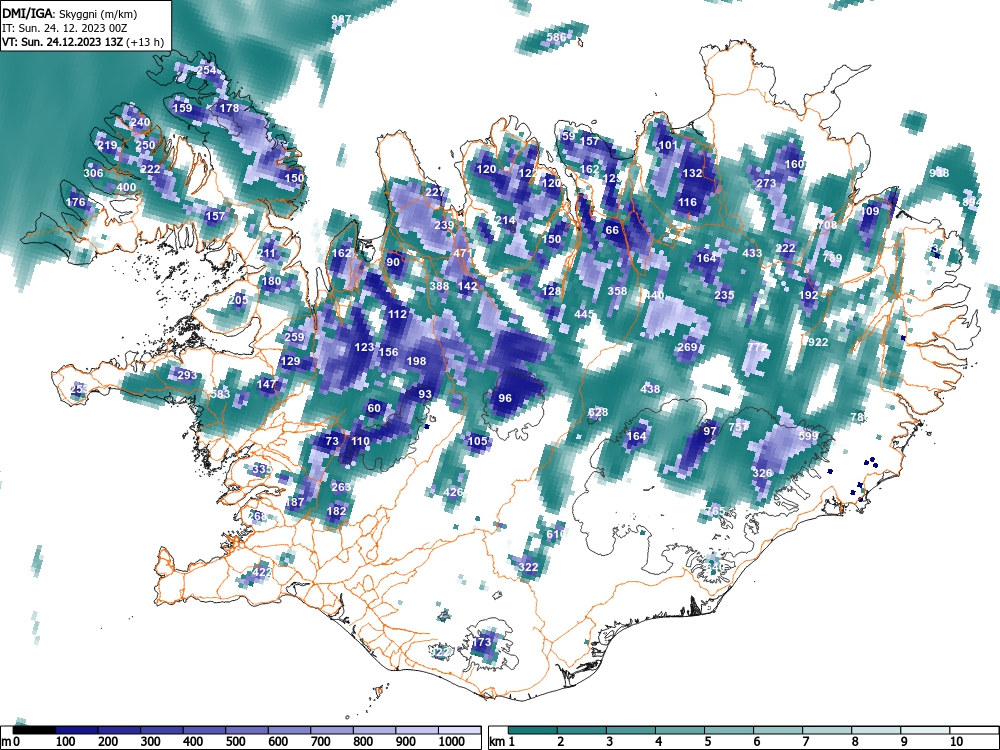Screen dimensions: 1000x750
Task: Click the visibility value '273'
Action: [766, 183]
